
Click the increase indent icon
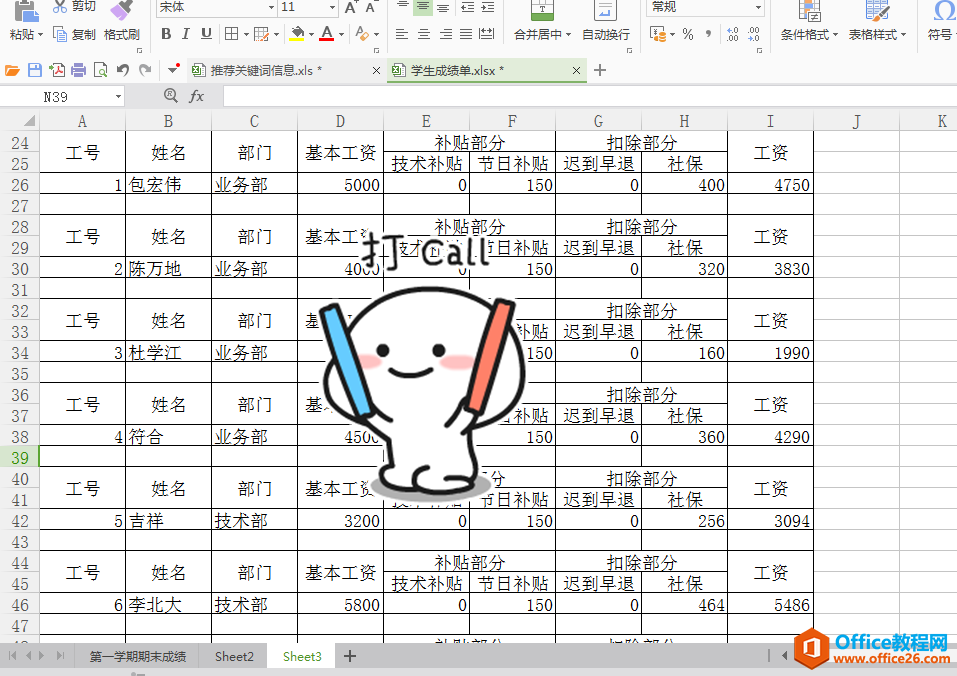click(488, 7)
